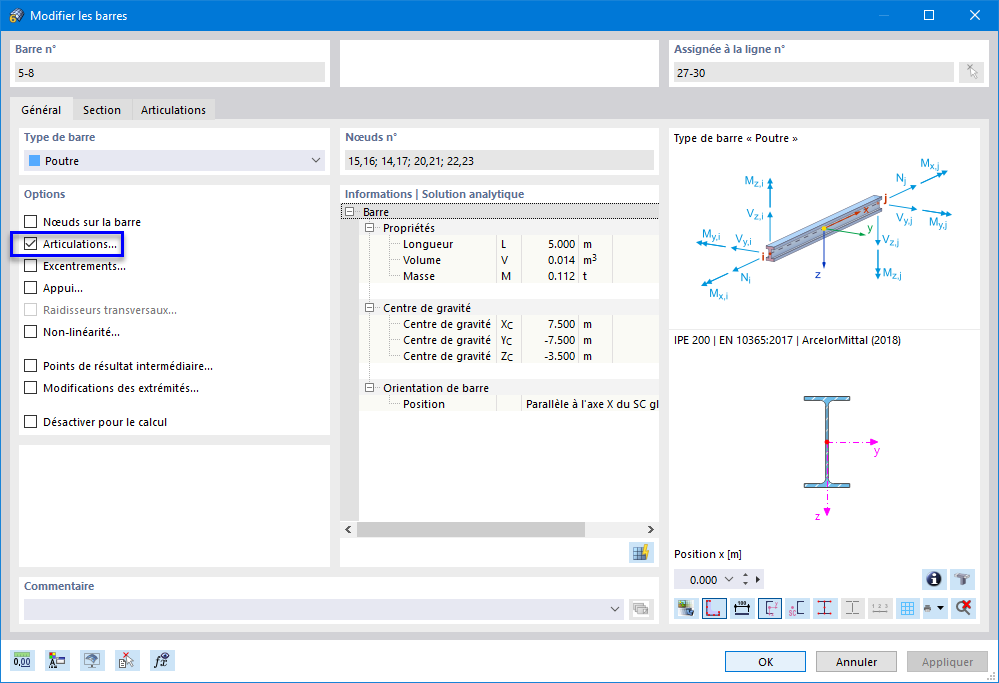Click the formula fx visibility icon

tap(162, 661)
